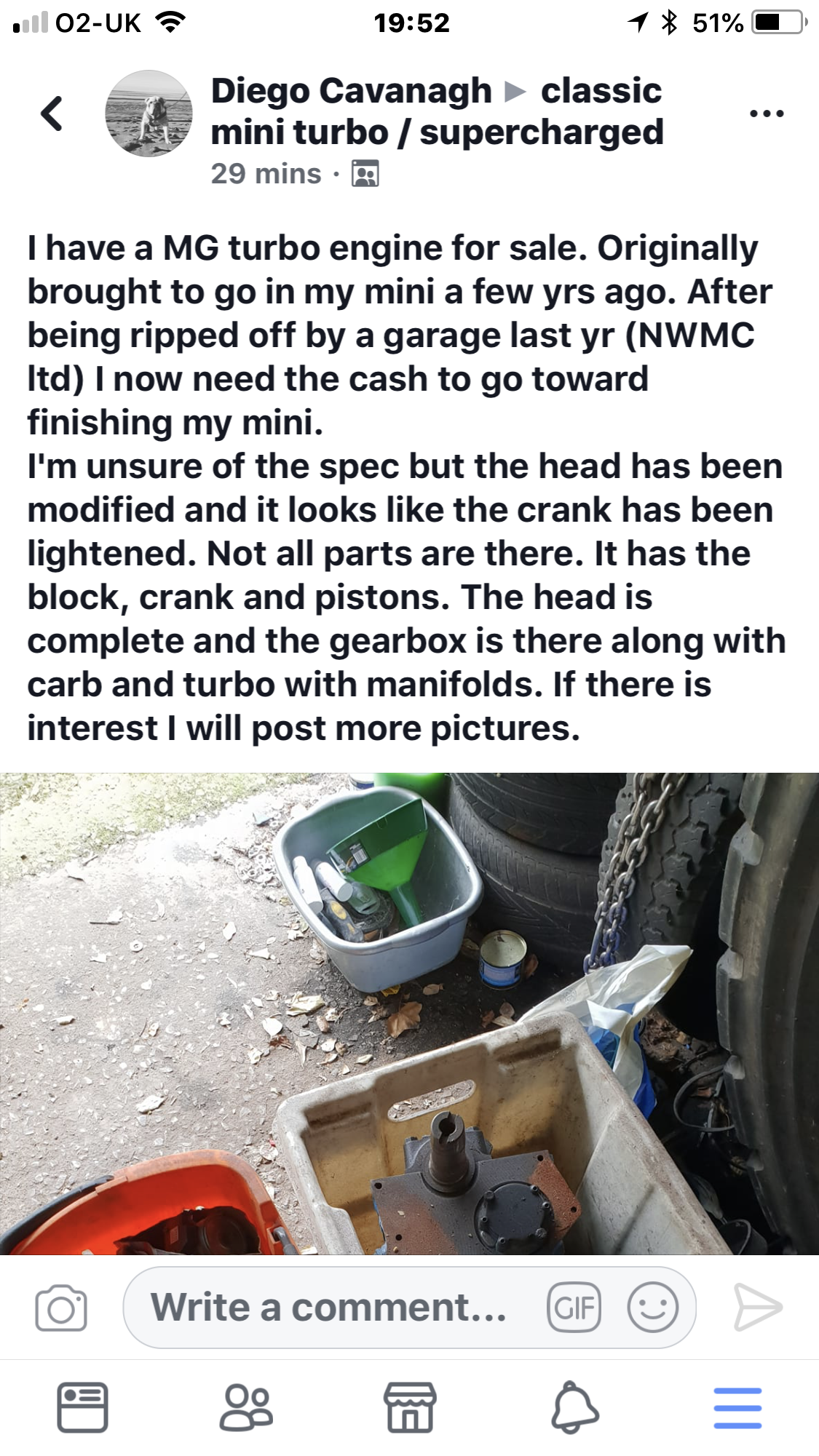Tap the Diego Cavanagh author name
The width and height of the screenshot is (819, 1456).
click(x=352, y=91)
